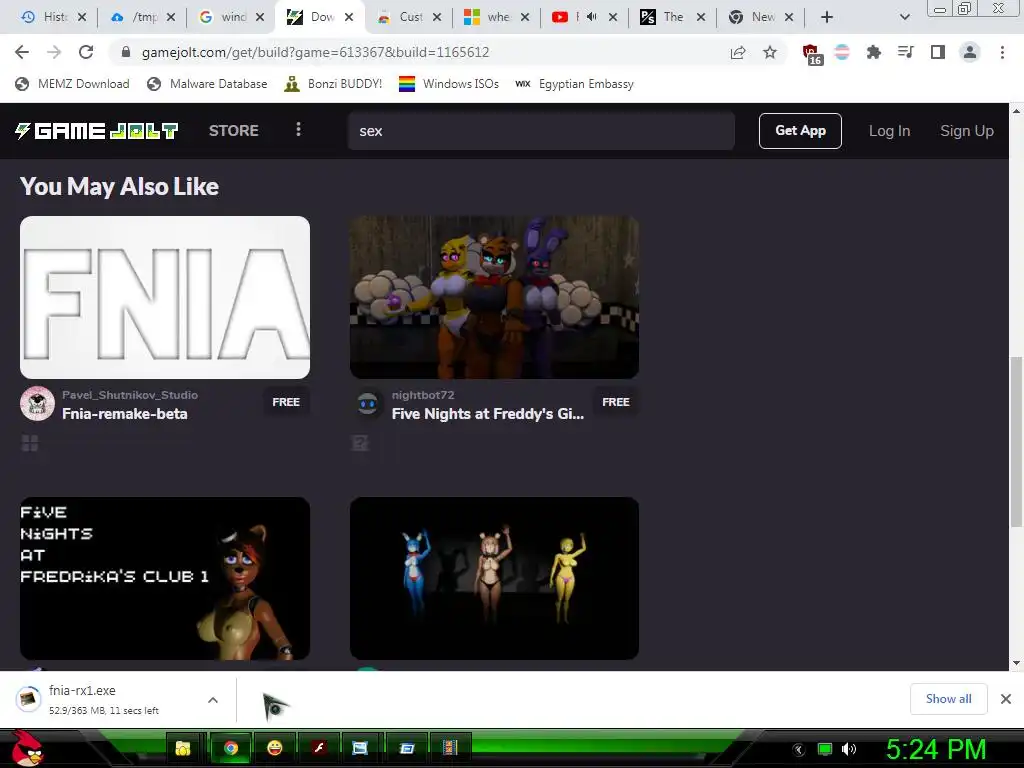Open the FNIA thumbnail card
The height and width of the screenshot is (768, 1024).
[165, 297]
